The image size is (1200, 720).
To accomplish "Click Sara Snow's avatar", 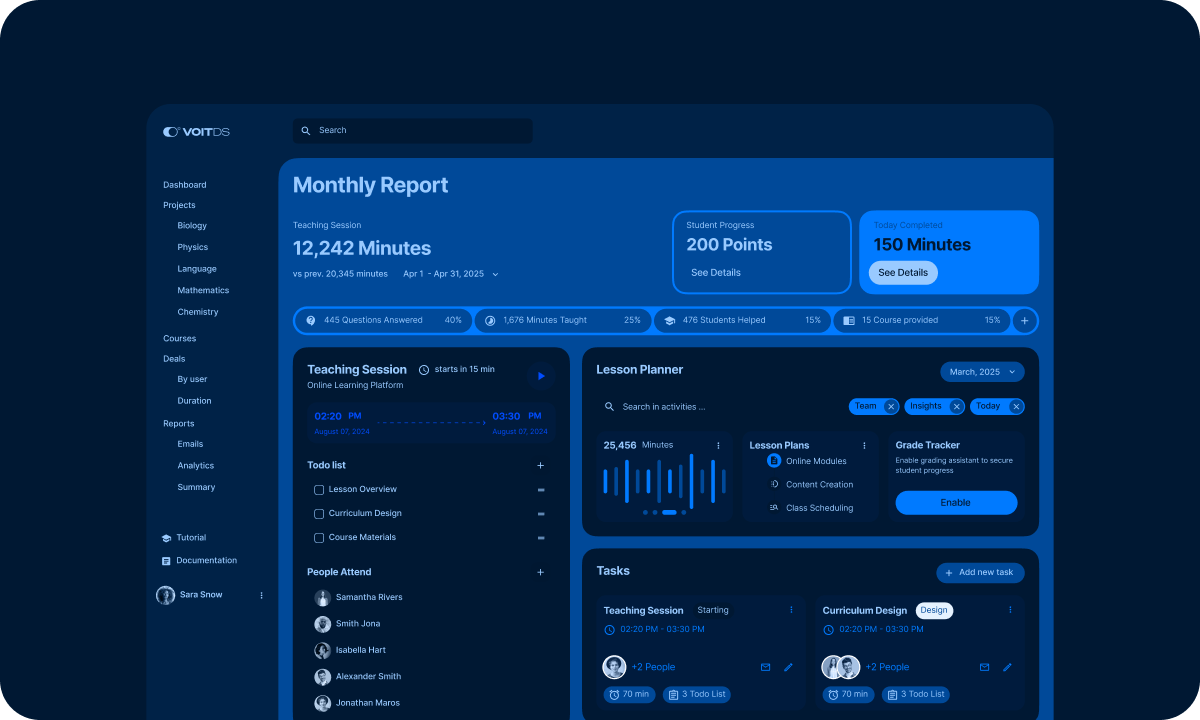I will (166, 595).
